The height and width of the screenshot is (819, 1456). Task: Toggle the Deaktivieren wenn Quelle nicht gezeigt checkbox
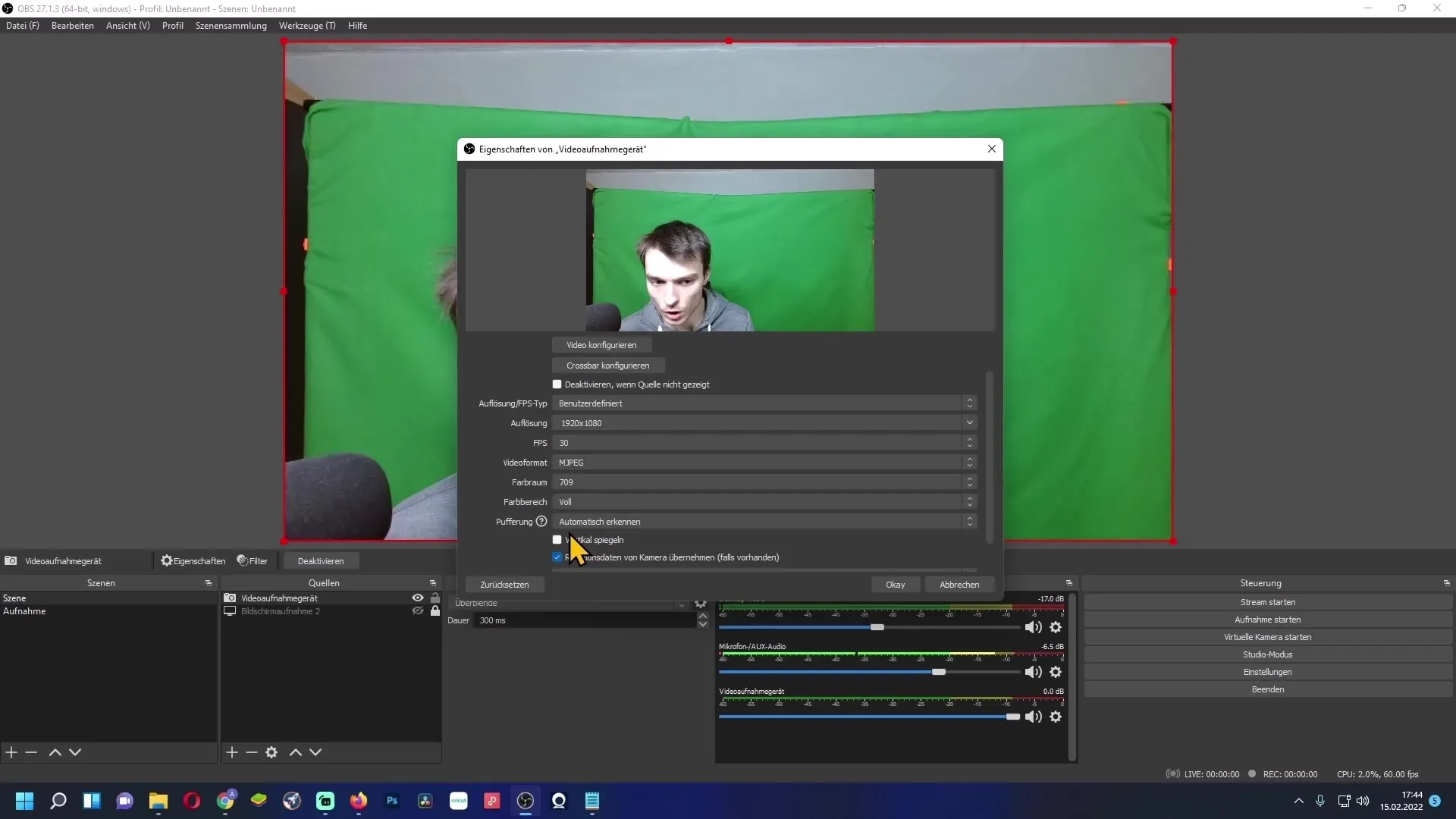pyautogui.click(x=556, y=384)
